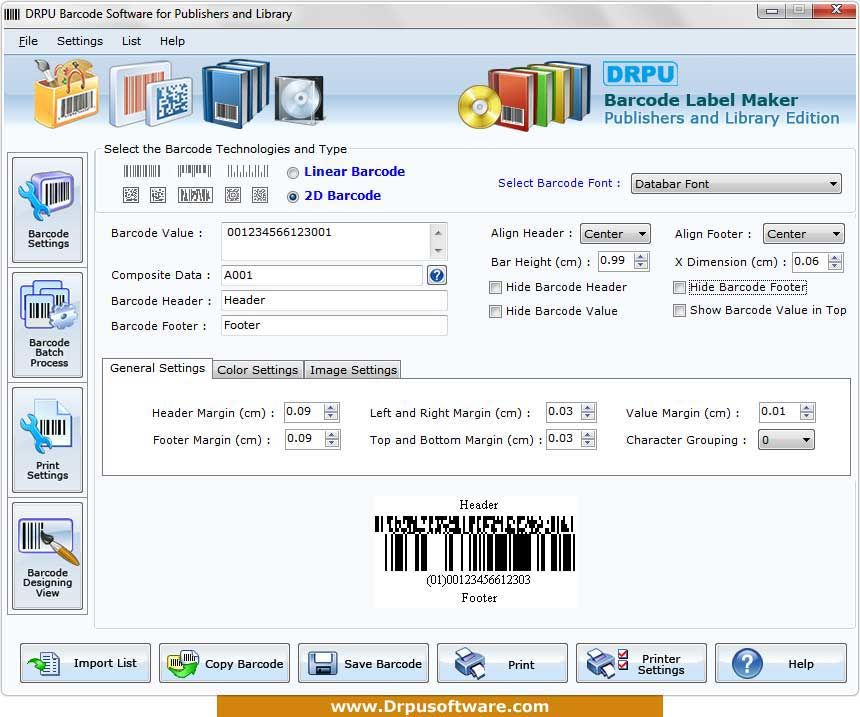The image size is (860, 717).
Task: Click the Composite Data help icon
Action: coord(437,275)
